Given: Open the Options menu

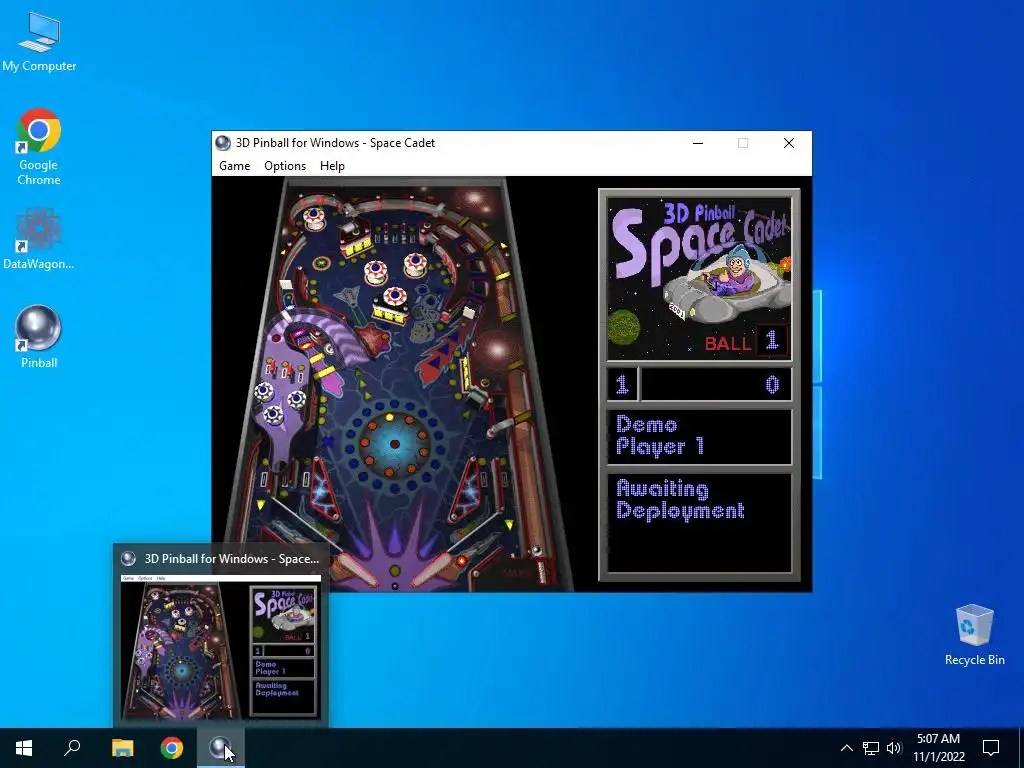Looking at the screenshot, I should click(x=285, y=166).
